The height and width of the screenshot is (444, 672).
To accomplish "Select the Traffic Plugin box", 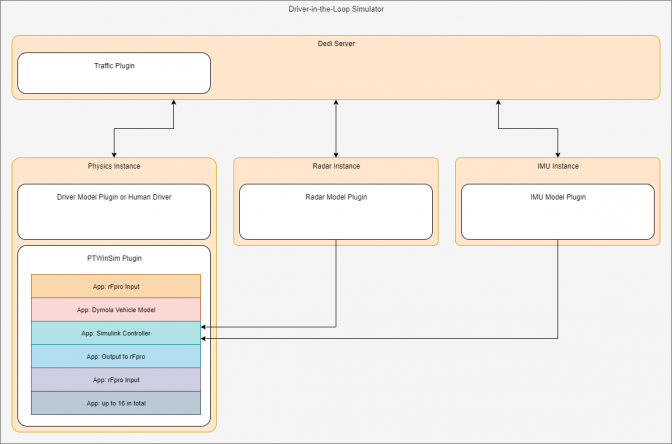I will pyautogui.click(x=114, y=73).
